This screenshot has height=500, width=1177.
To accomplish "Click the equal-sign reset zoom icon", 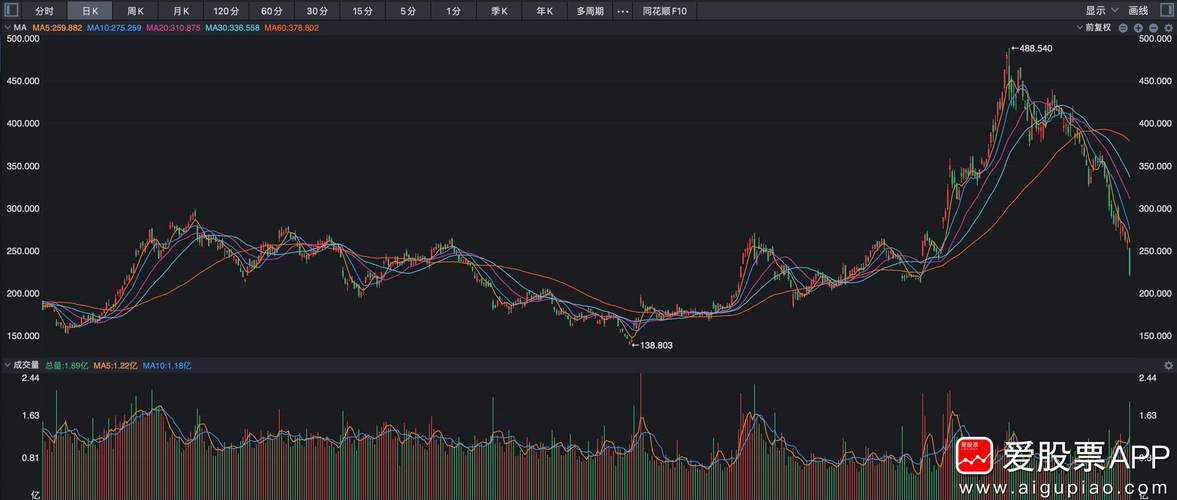I will [1123, 28].
